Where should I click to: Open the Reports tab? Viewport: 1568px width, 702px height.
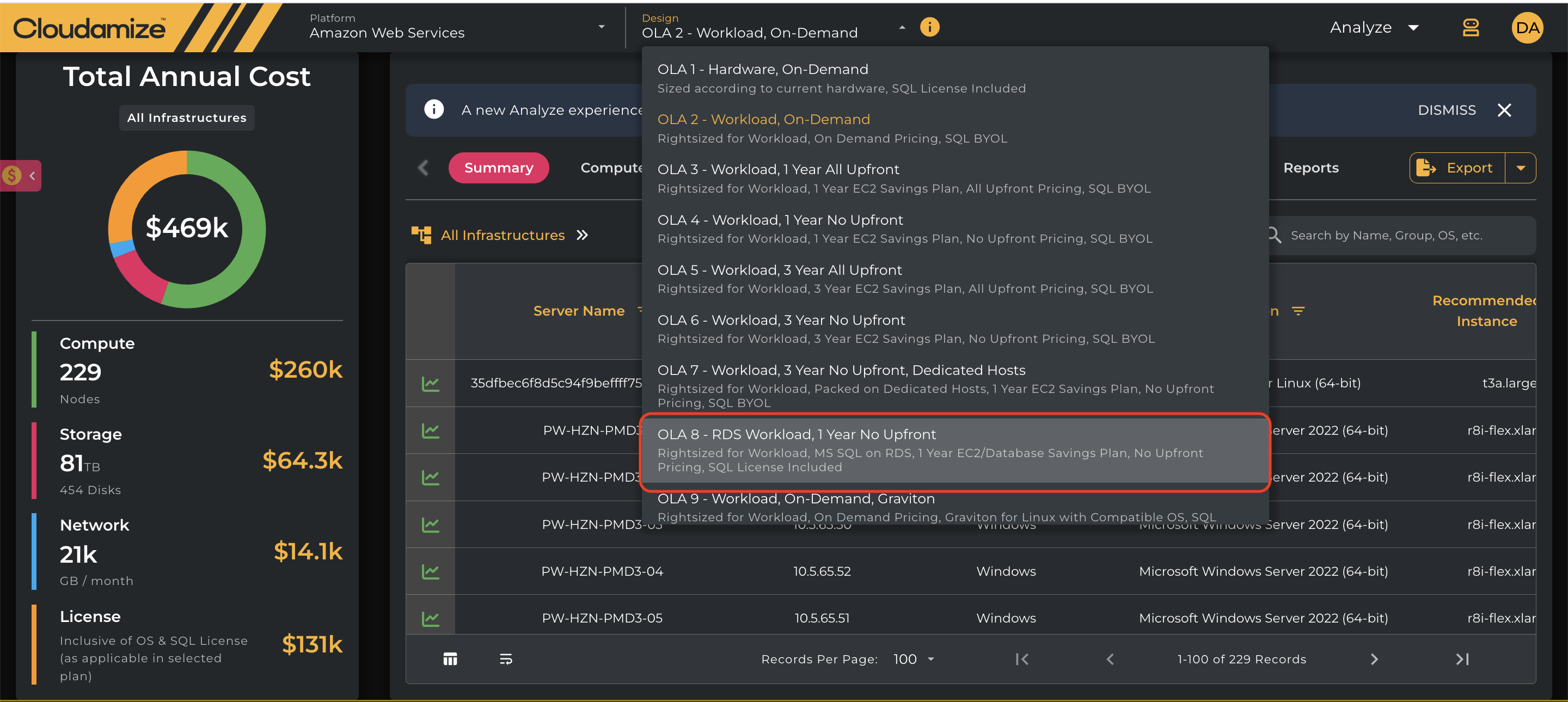(1310, 168)
